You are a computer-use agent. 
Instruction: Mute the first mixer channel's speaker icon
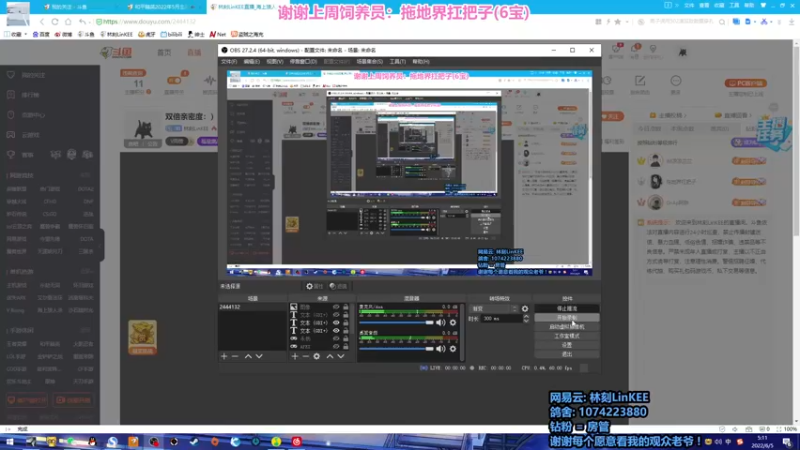pyautogui.click(x=441, y=322)
